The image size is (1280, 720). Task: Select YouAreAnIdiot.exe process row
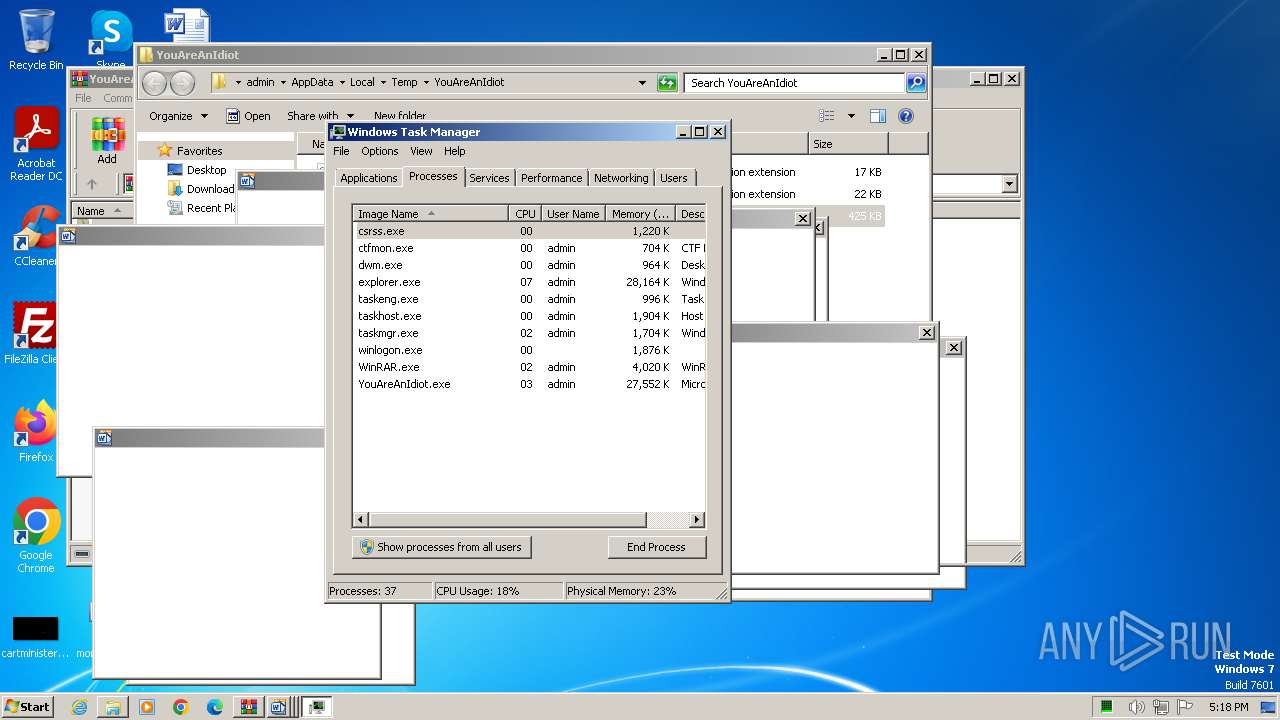[530, 384]
